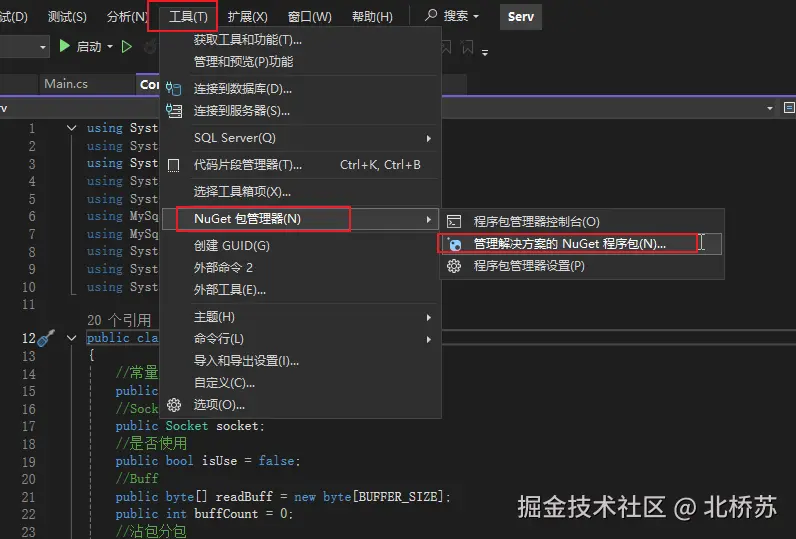This screenshot has width=796, height=539.
Task: Open the 窗口(W) menu
Action: click(x=309, y=17)
